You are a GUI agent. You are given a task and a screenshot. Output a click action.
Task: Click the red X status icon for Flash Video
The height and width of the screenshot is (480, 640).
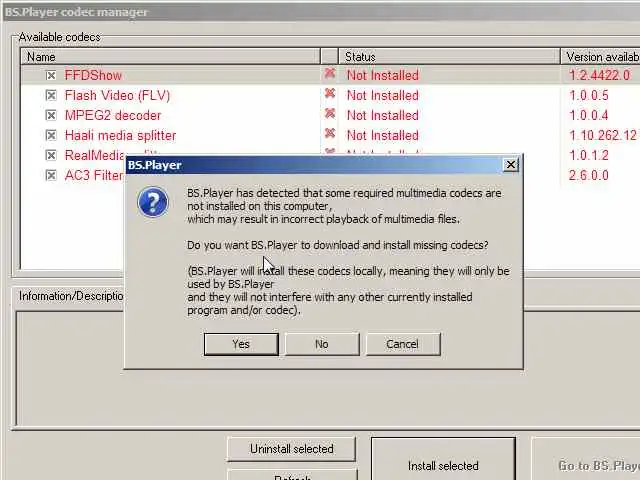coord(330,93)
